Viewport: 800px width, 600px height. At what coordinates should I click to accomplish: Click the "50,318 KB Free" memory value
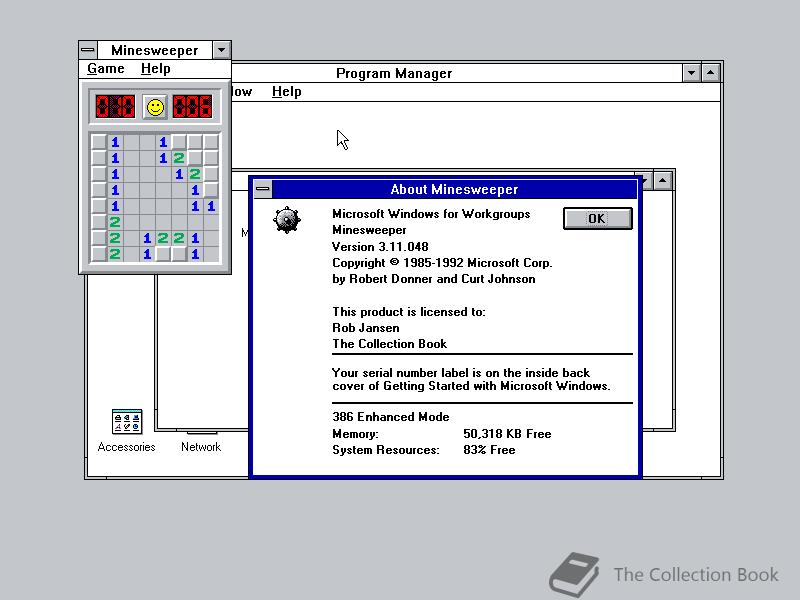click(x=507, y=434)
